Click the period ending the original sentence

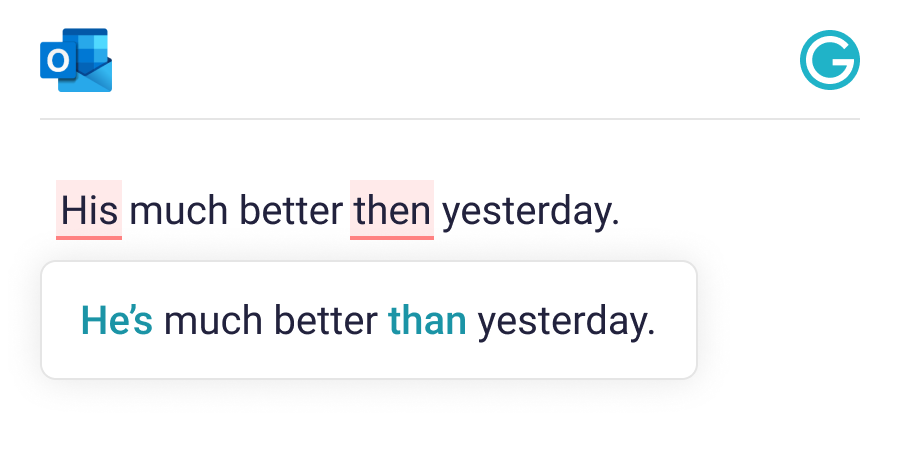click(x=616, y=221)
